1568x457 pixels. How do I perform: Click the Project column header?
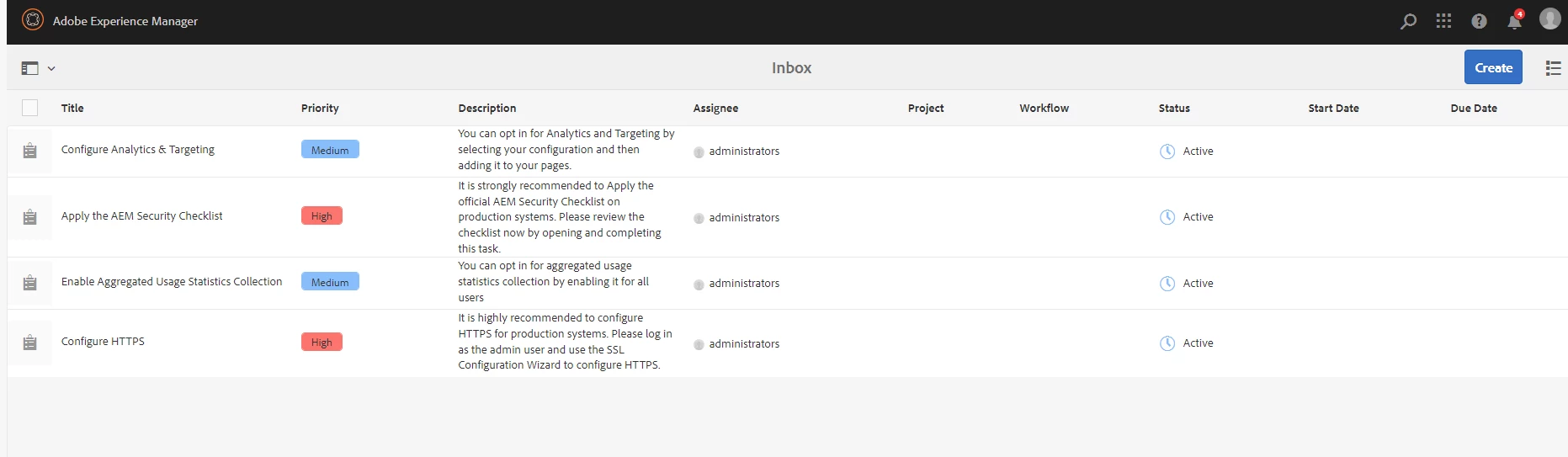pos(926,108)
